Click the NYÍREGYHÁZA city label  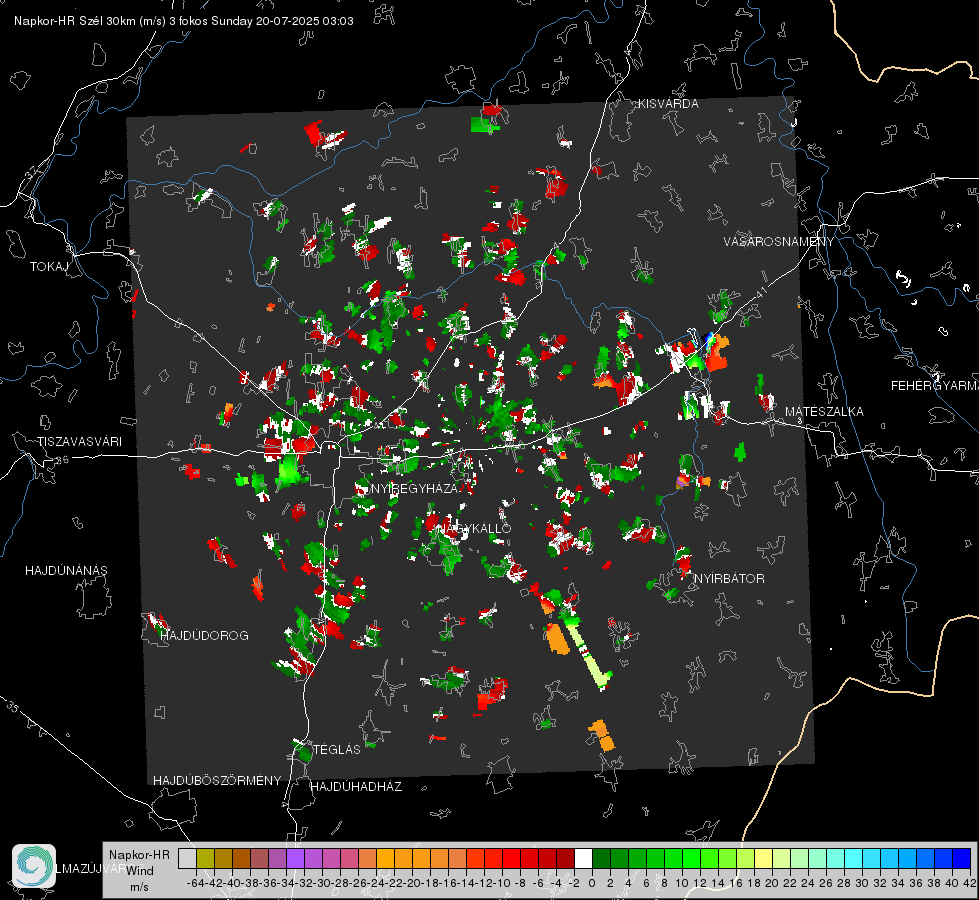click(415, 488)
